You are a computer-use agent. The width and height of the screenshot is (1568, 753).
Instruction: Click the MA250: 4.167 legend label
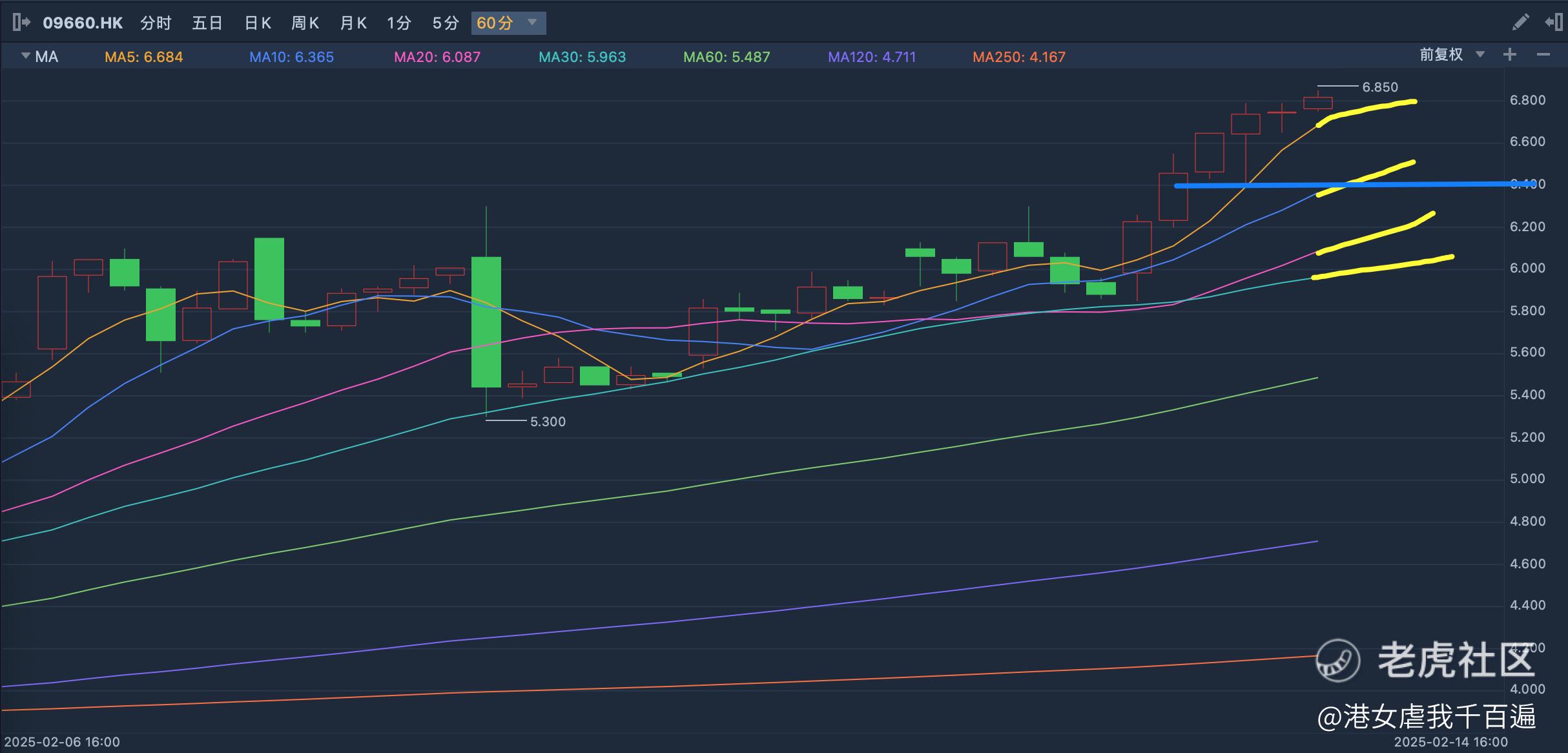point(1019,57)
